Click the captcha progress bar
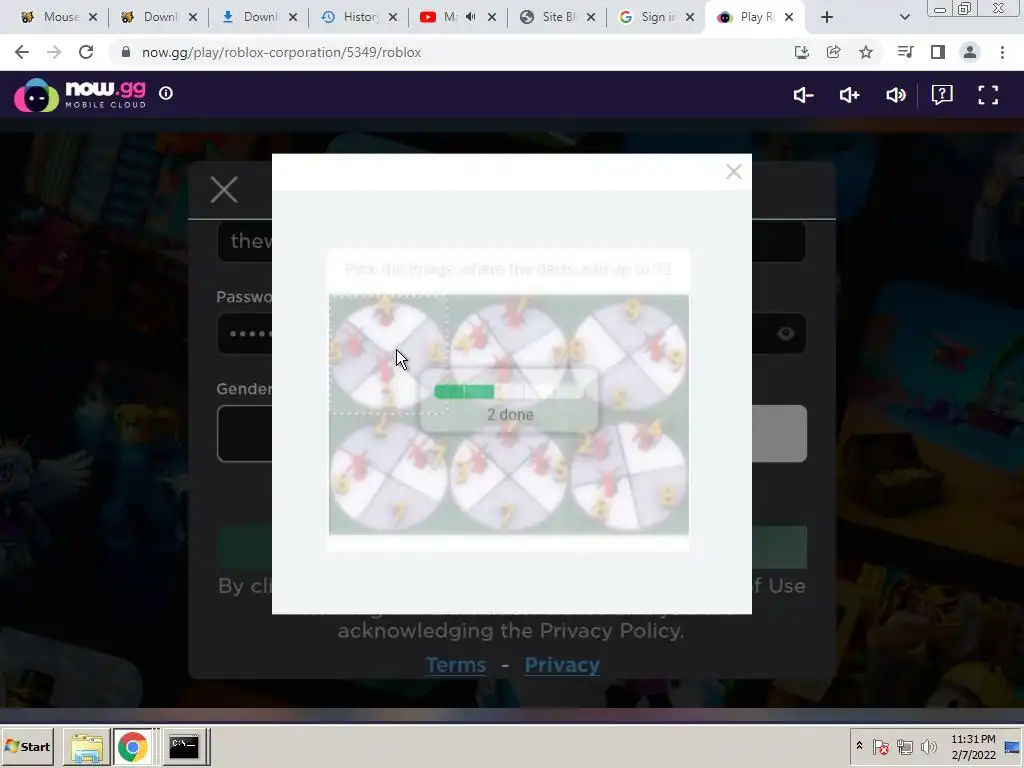The width and height of the screenshot is (1024, 768). tap(509, 391)
